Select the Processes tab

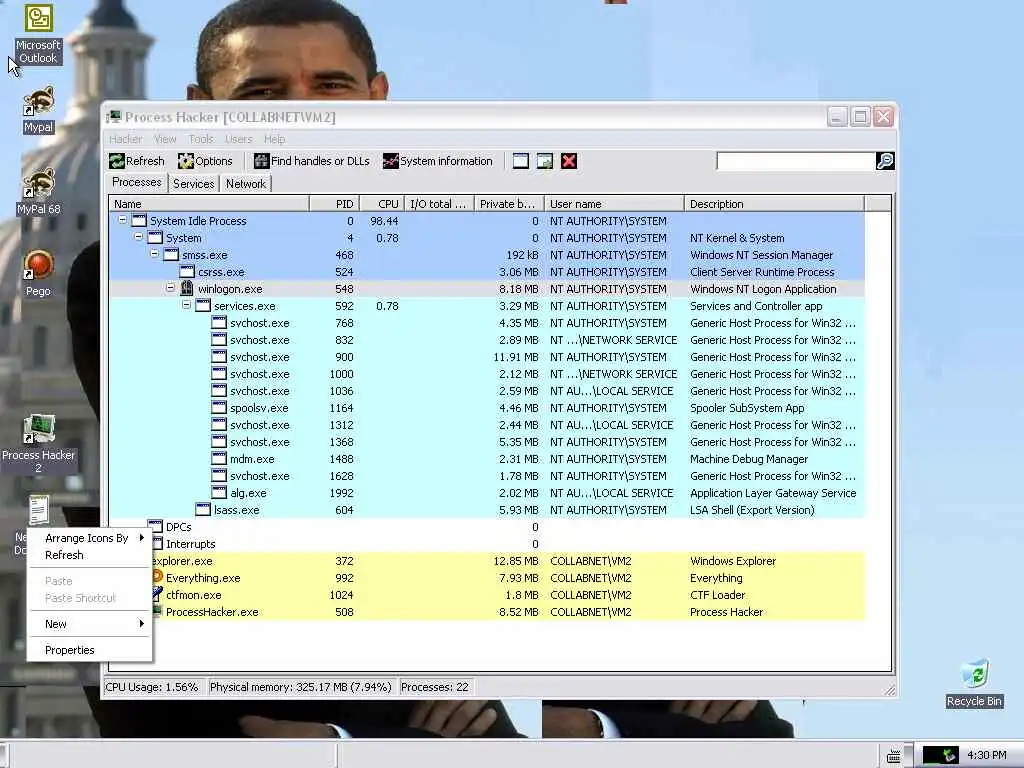[x=136, y=182]
